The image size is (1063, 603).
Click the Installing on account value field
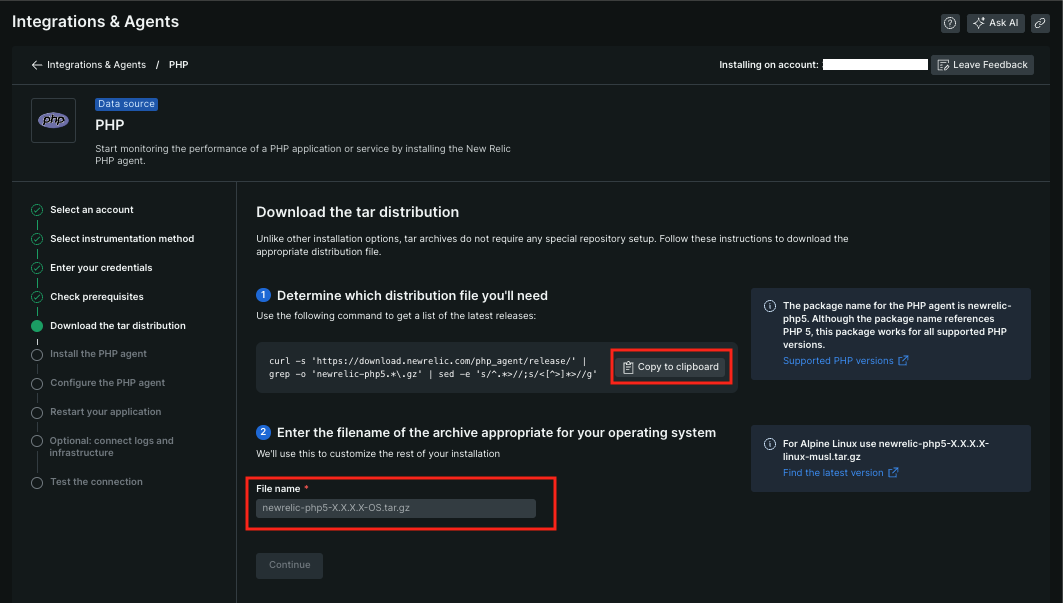(875, 65)
